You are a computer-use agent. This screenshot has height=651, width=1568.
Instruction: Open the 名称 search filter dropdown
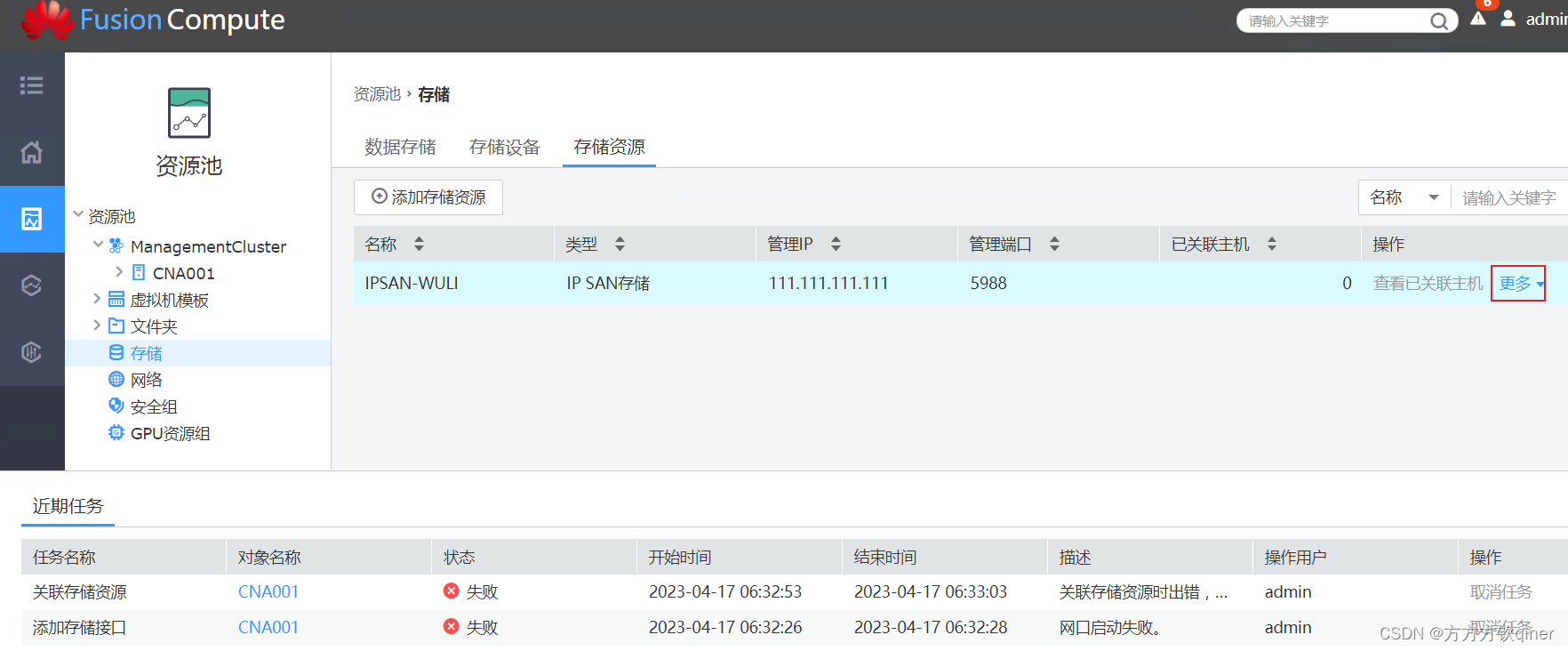point(1404,197)
